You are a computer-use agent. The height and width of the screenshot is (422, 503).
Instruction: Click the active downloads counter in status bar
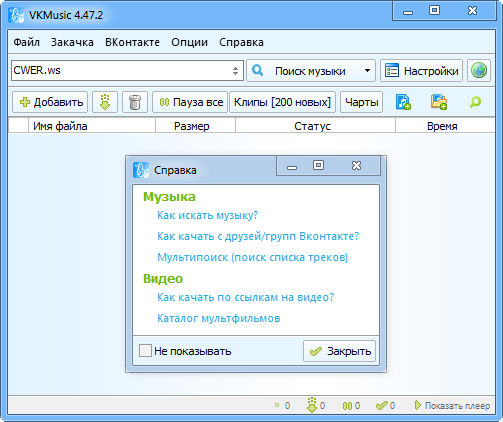[316, 405]
